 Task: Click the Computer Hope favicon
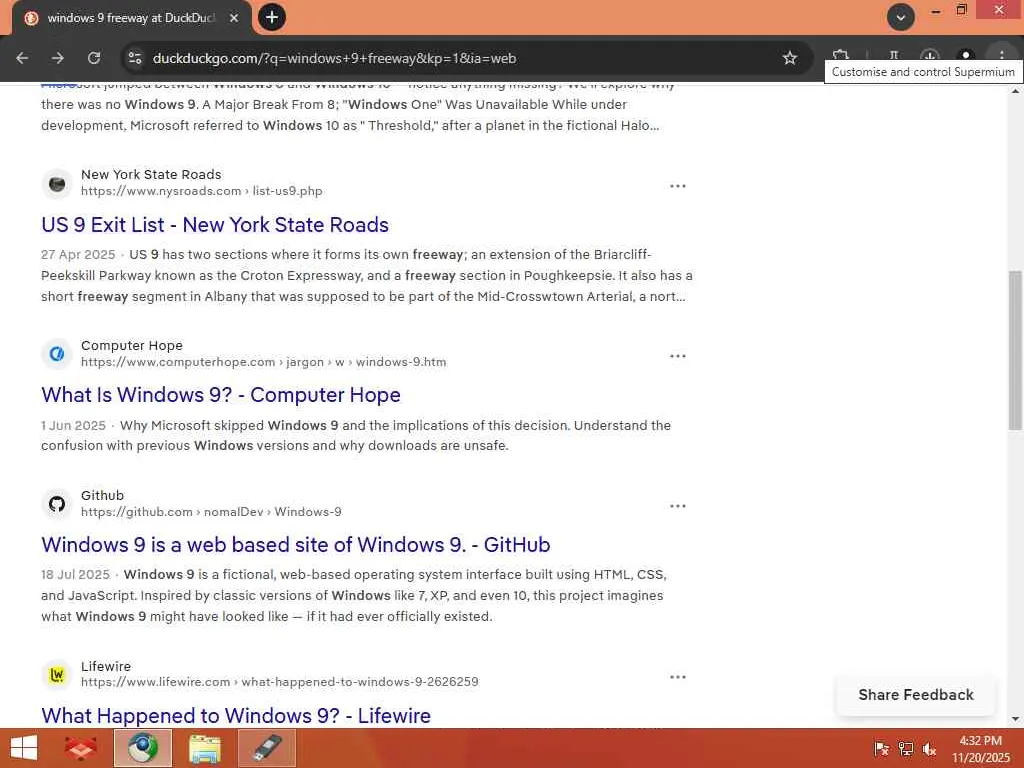click(57, 354)
